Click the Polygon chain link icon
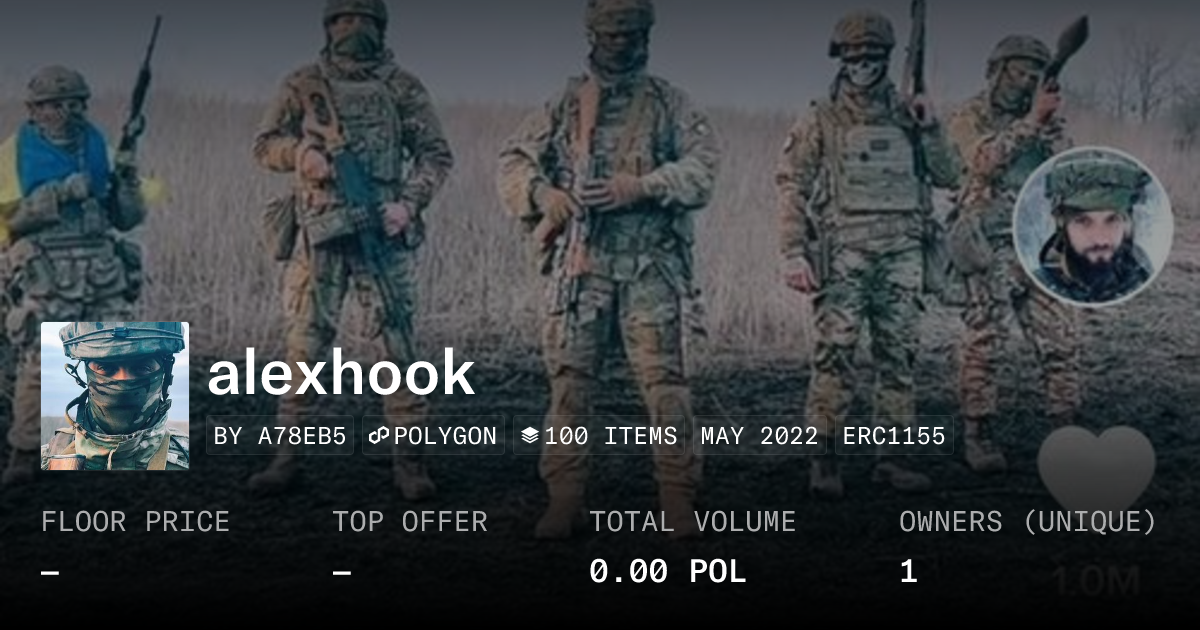This screenshot has width=1200, height=630. coord(379,436)
